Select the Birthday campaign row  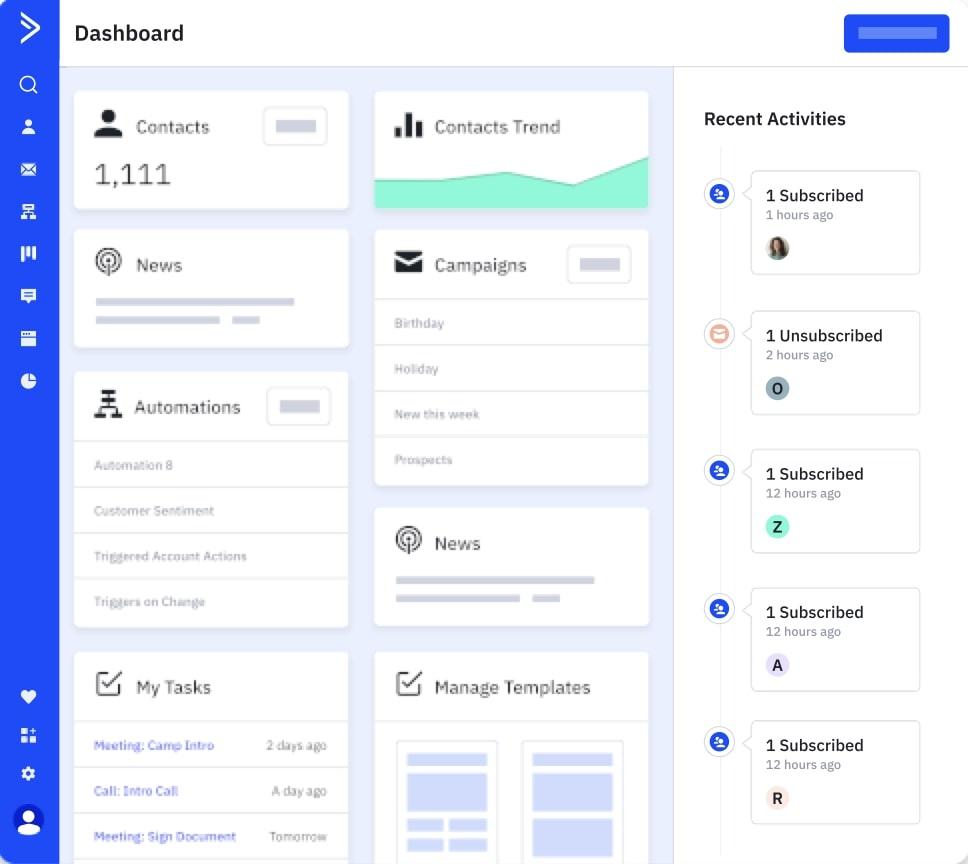tap(511, 323)
